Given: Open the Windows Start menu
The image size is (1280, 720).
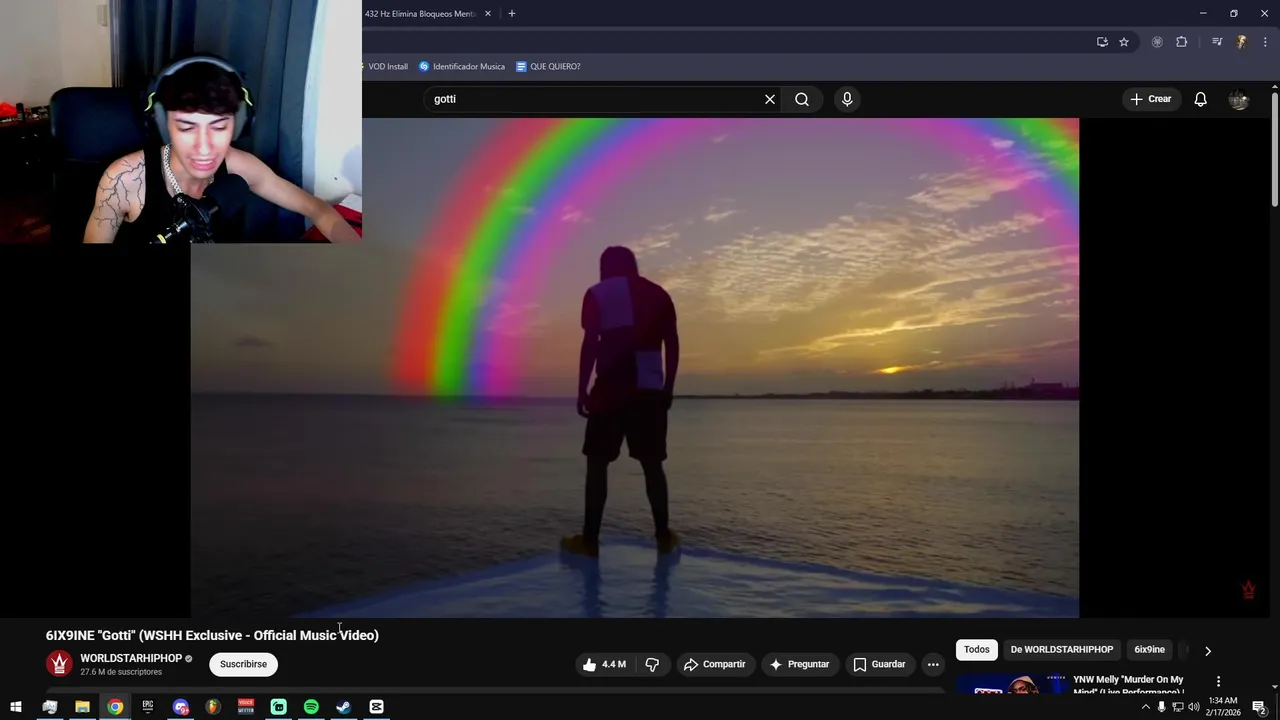Looking at the screenshot, I should (x=16, y=707).
